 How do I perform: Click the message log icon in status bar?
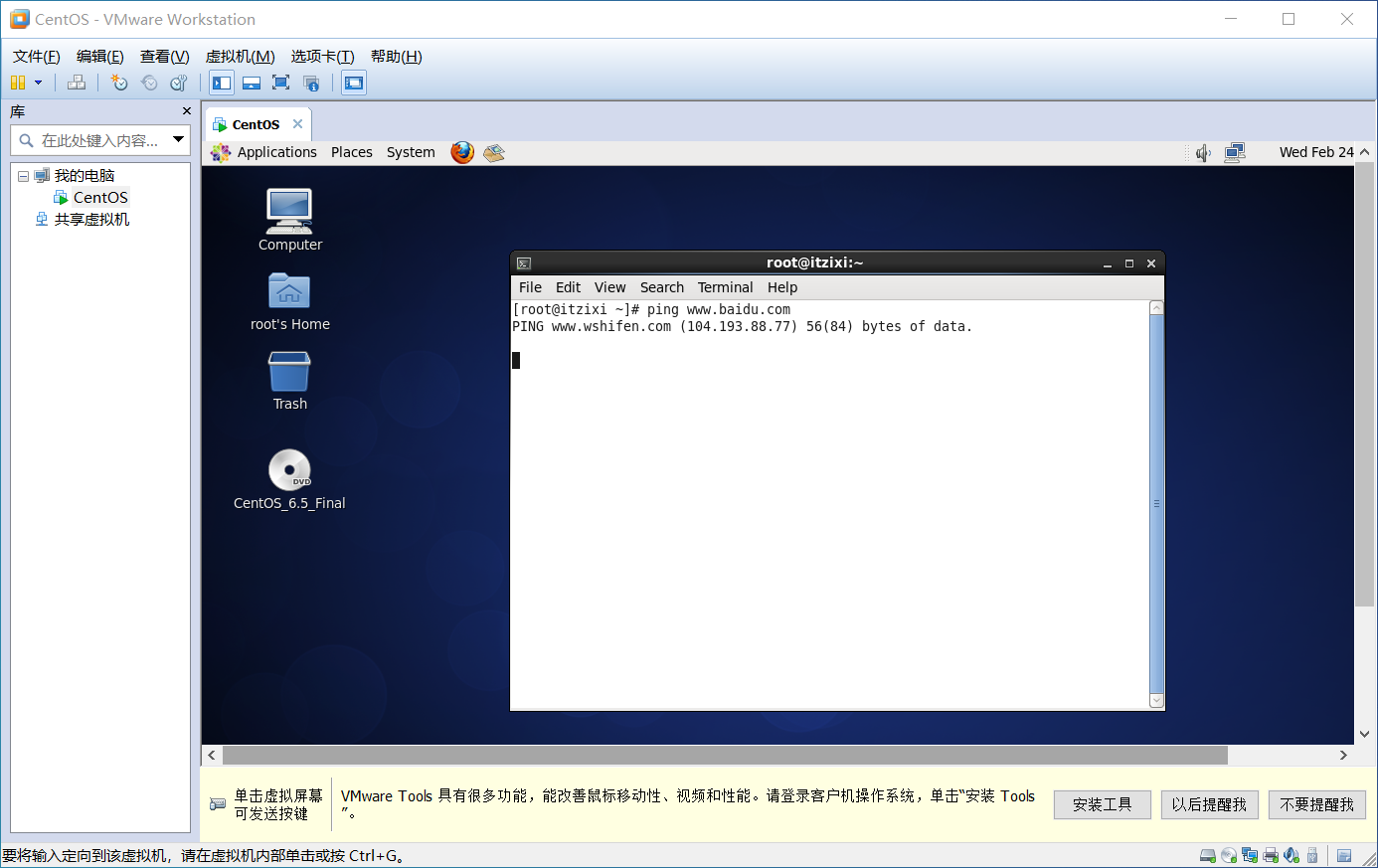coord(1344,855)
